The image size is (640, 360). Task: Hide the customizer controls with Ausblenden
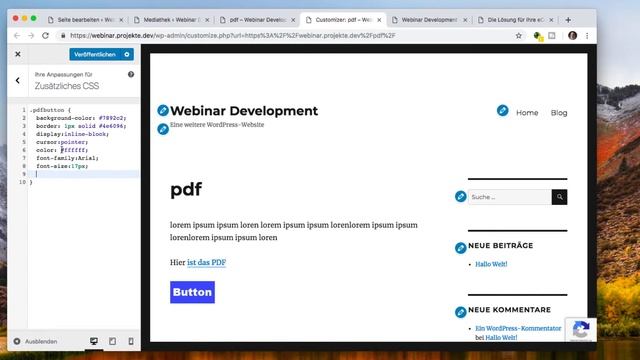pyautogui.click(x=36, y=341)
